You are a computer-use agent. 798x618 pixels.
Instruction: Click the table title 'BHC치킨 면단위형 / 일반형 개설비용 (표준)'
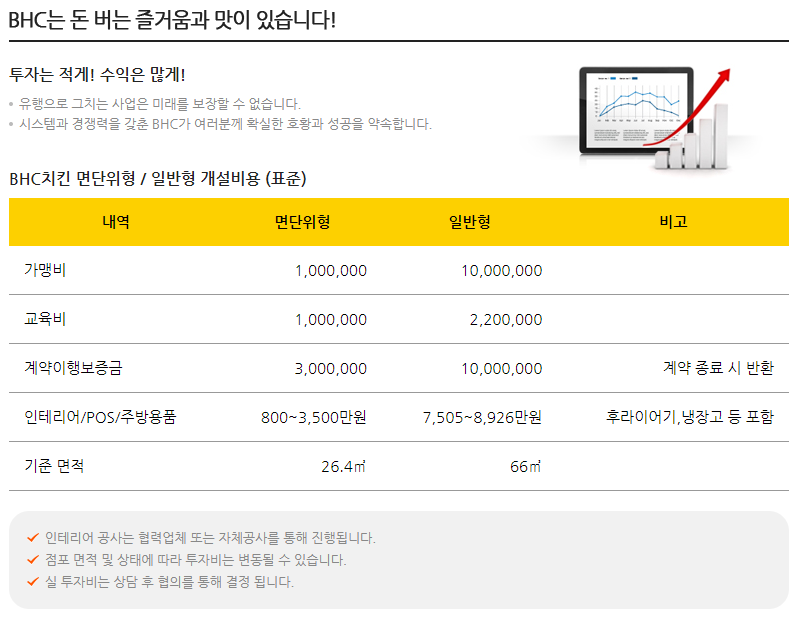[158, 179]
